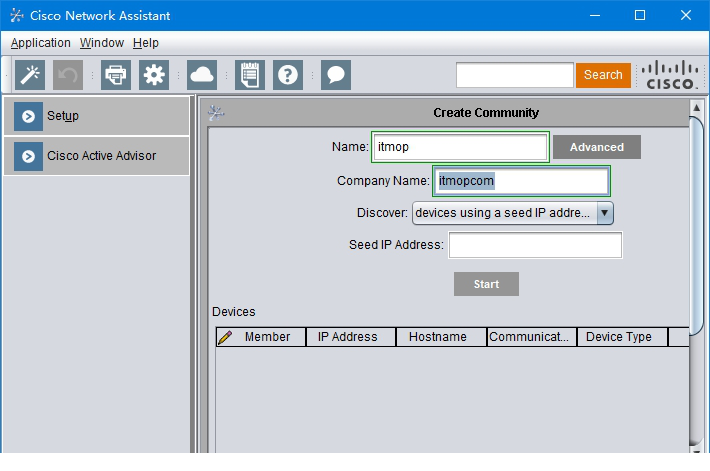Open the notepad legend icon
Image resolution: width=710 pixels, height=471 pixels.
pos(250,75)
